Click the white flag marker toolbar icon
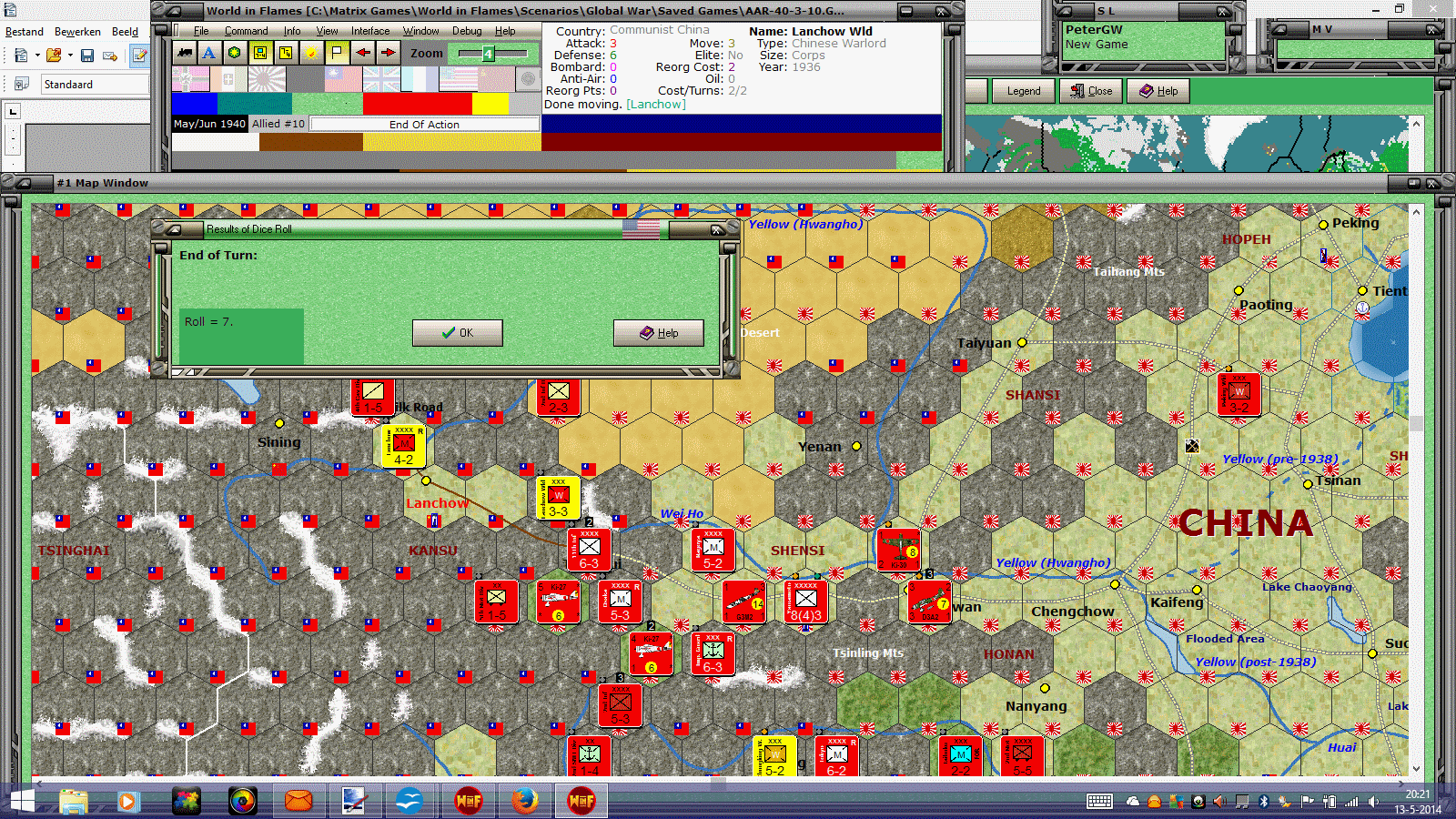 click(x=338, y=52)
